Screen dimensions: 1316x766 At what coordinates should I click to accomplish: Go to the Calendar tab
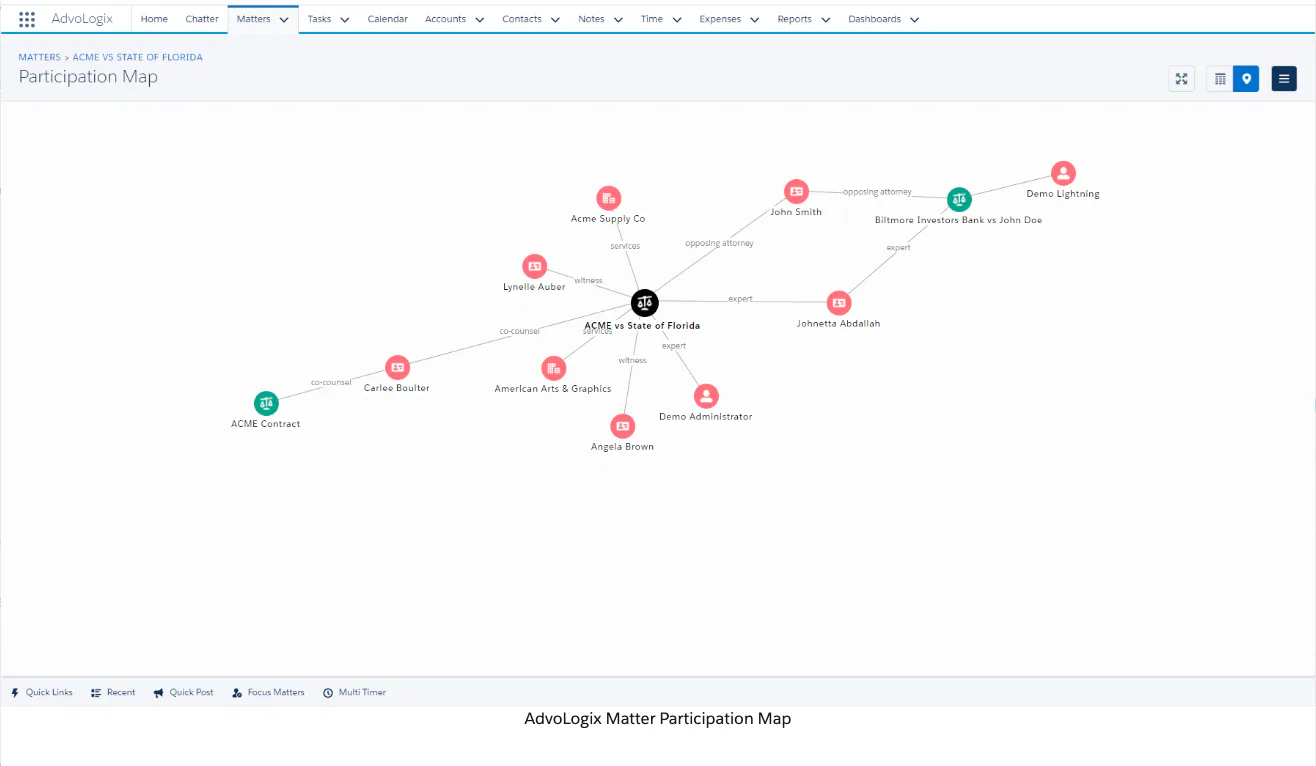point(387,19)
